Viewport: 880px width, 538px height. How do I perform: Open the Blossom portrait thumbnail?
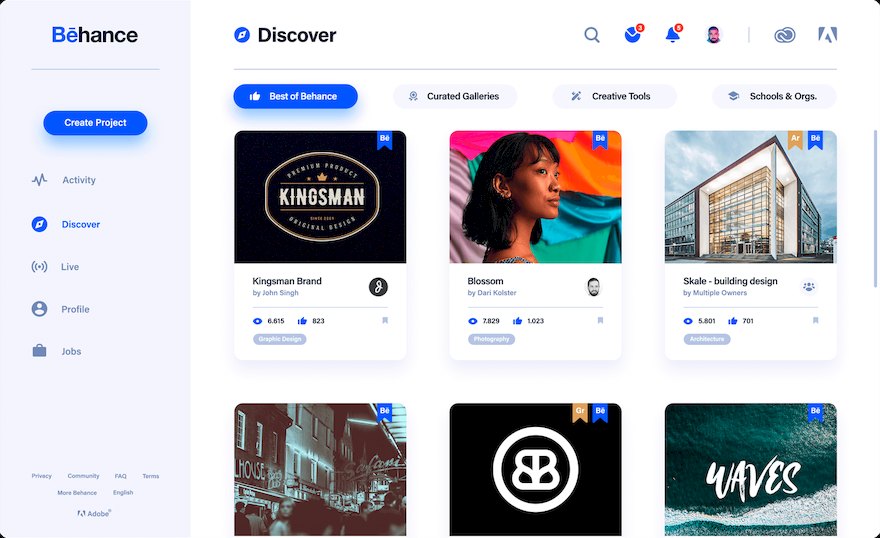click(535, 197)
